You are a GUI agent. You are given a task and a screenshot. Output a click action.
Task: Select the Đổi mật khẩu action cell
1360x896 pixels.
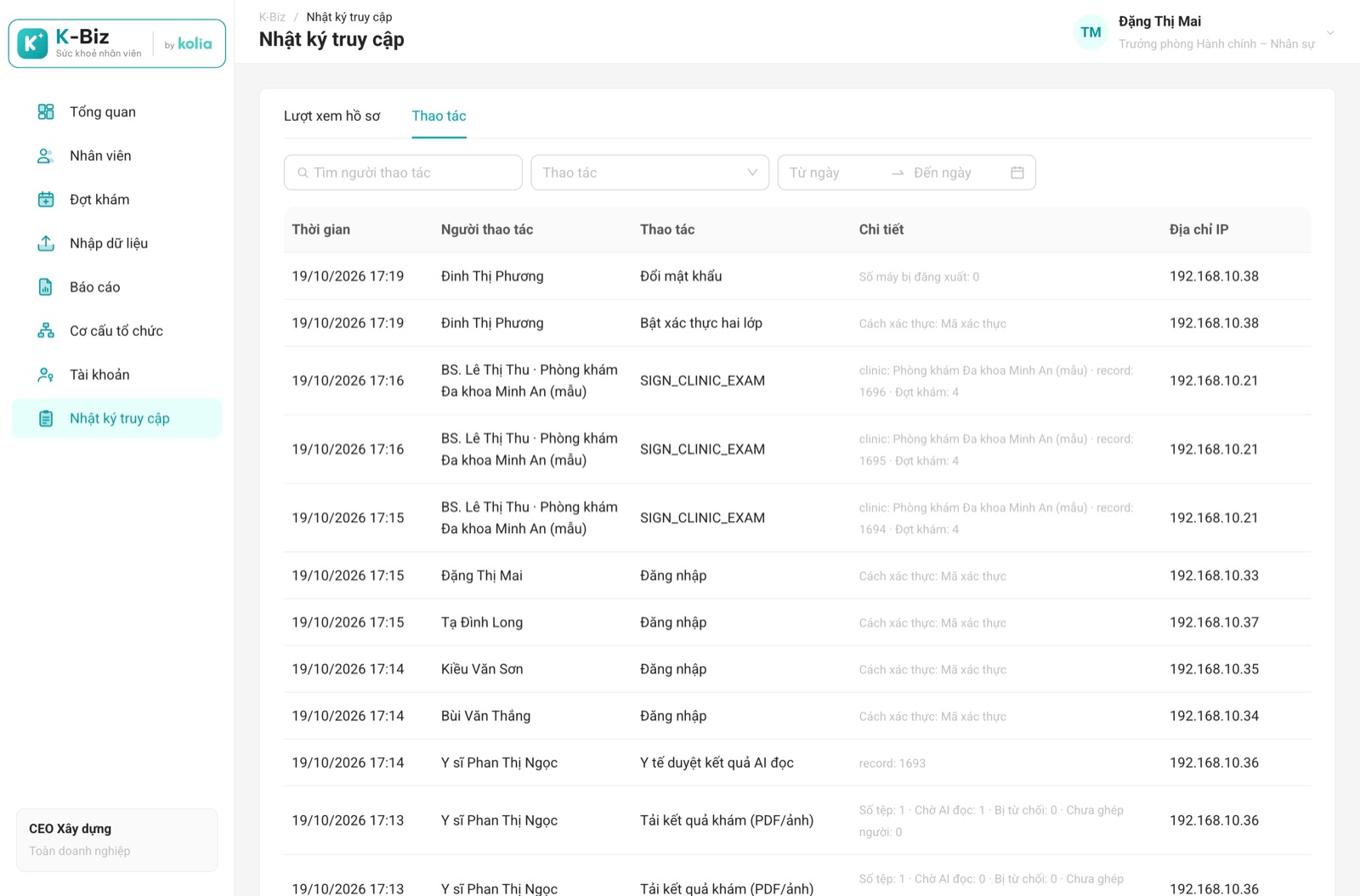[x=681, y=276]
